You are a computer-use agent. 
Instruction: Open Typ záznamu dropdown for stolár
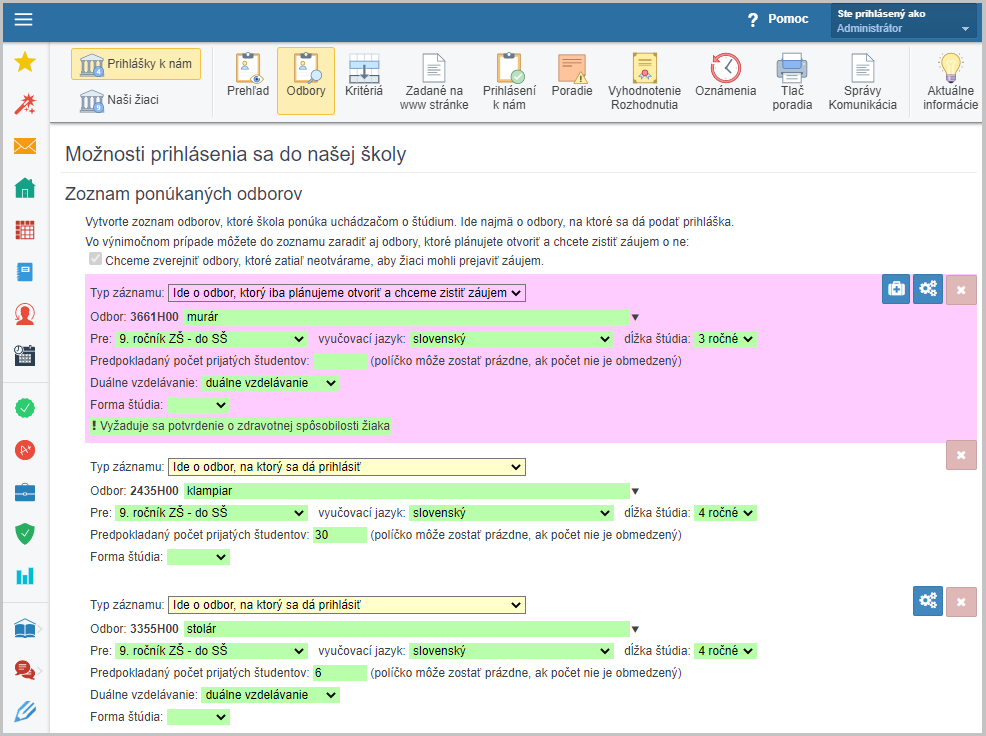[346, 605]
